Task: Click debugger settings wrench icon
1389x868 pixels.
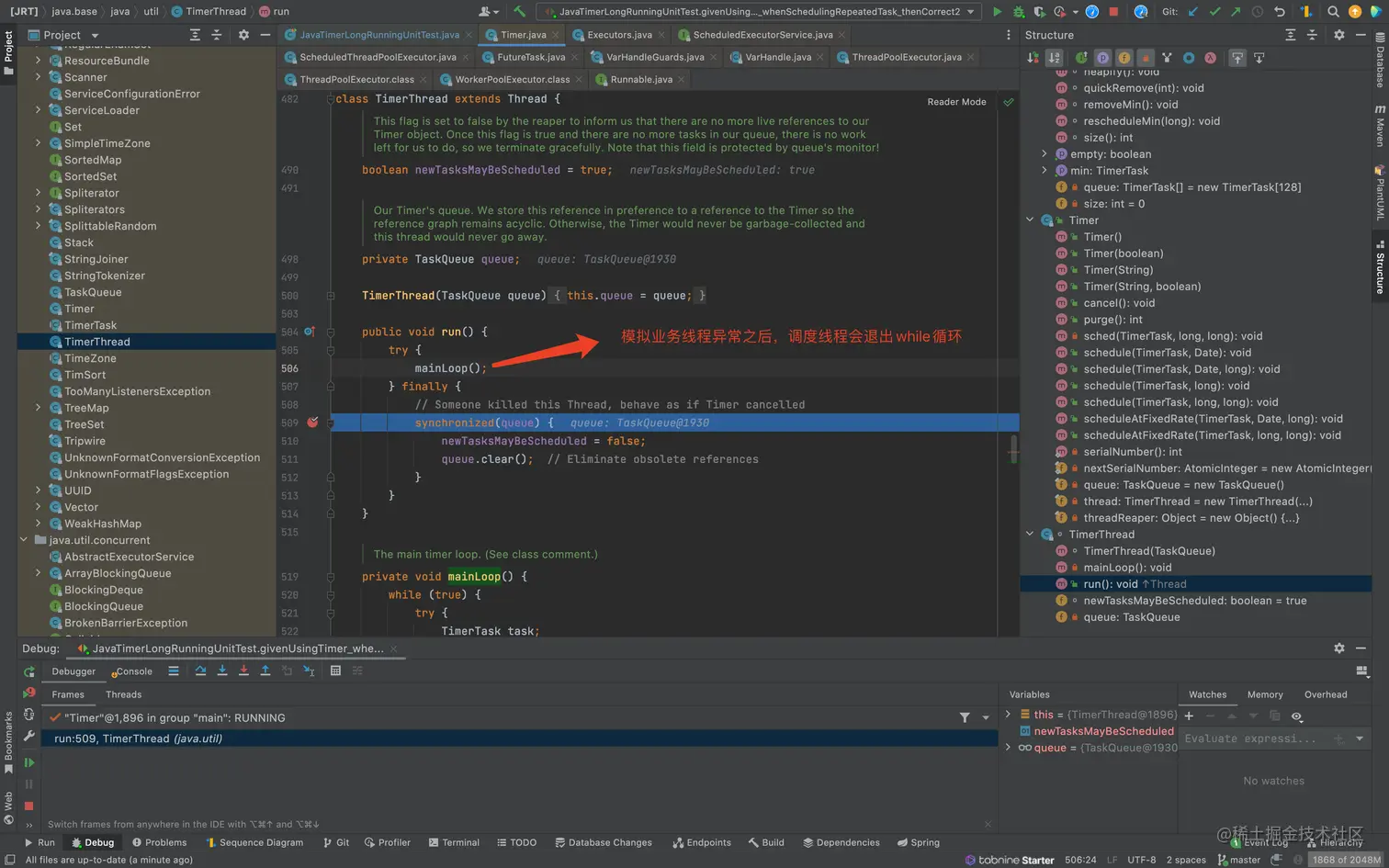Action: click(29, 736)
